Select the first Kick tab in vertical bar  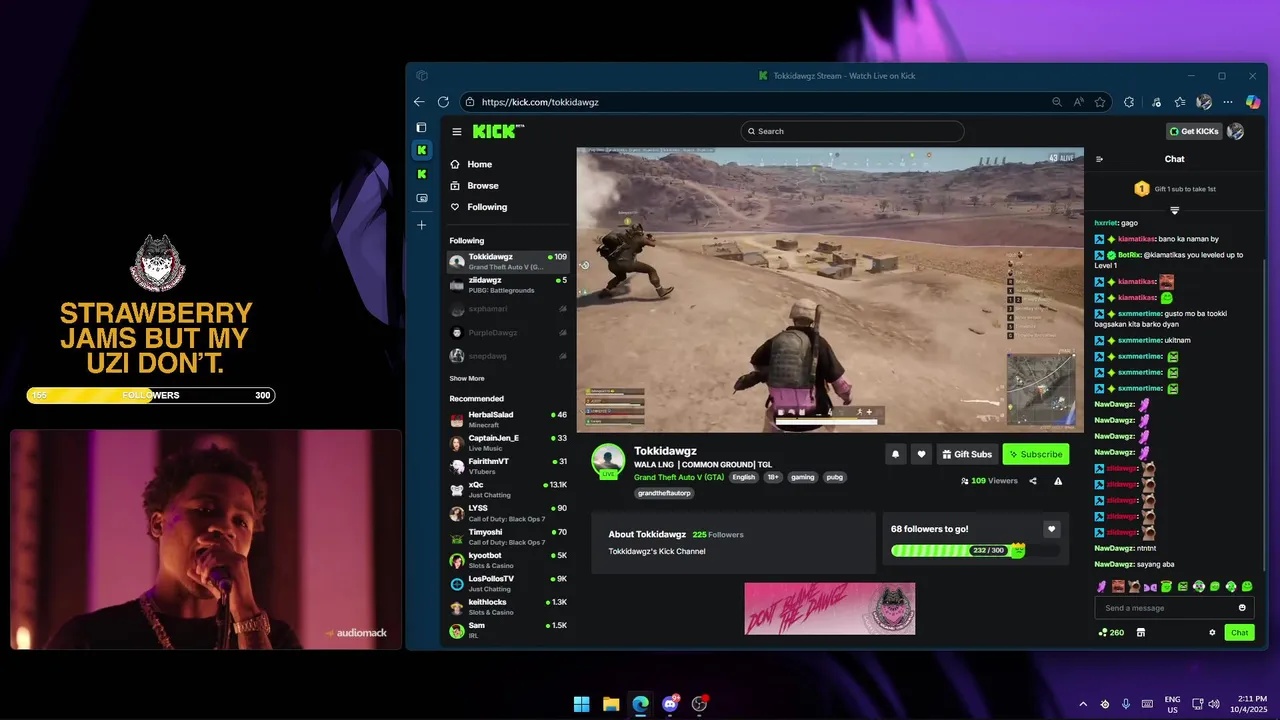click(x=421, y=150)
